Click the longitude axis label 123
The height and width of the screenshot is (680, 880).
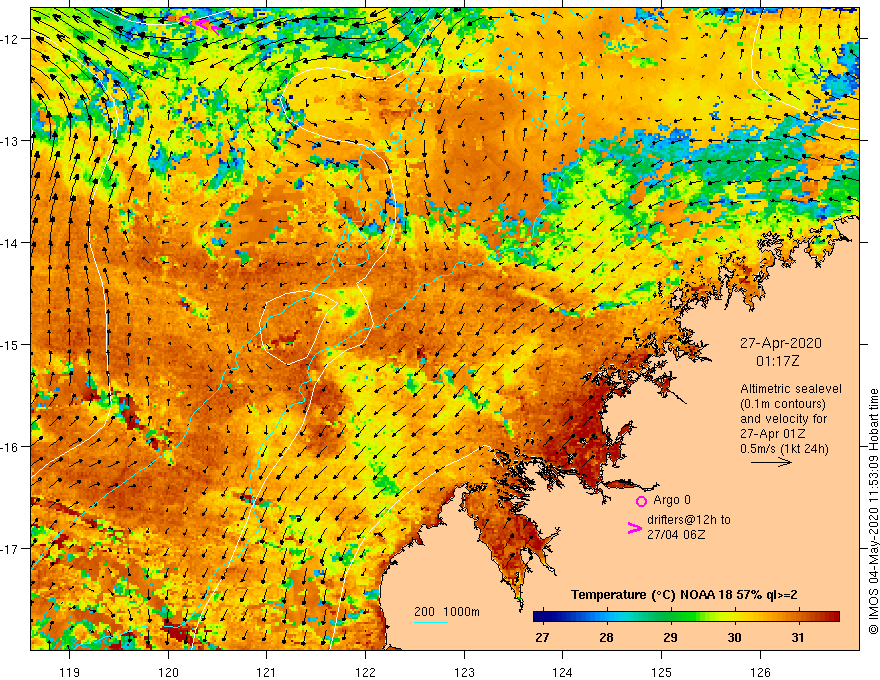pos(464,672)
